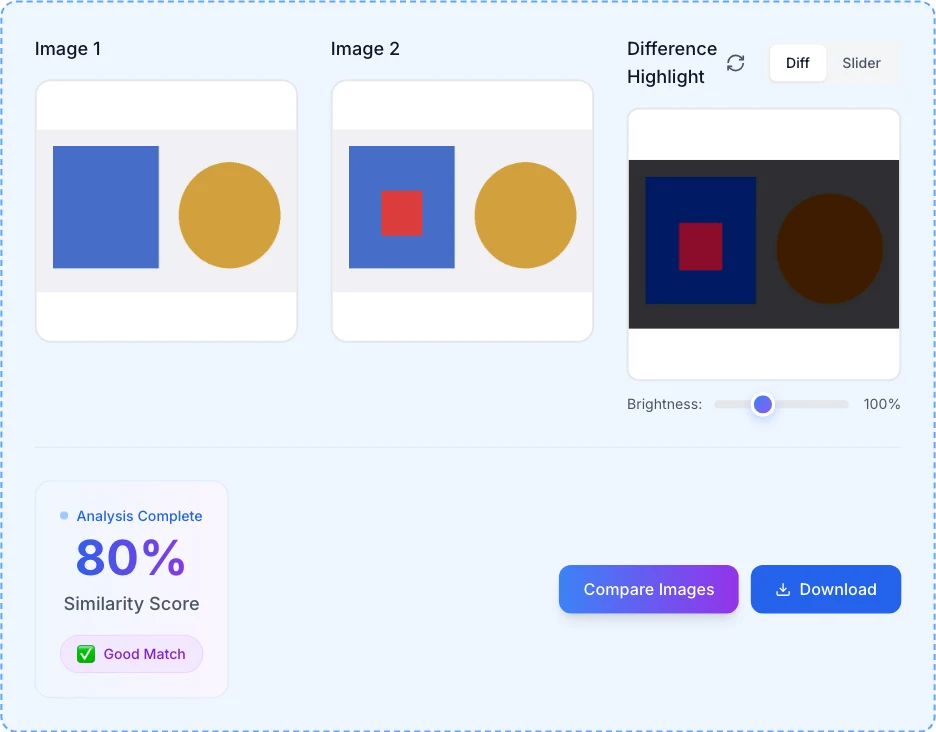This screenshot has width=936, height=732.
Task: Click the Brightness label
Action: (x=664, y=404)
